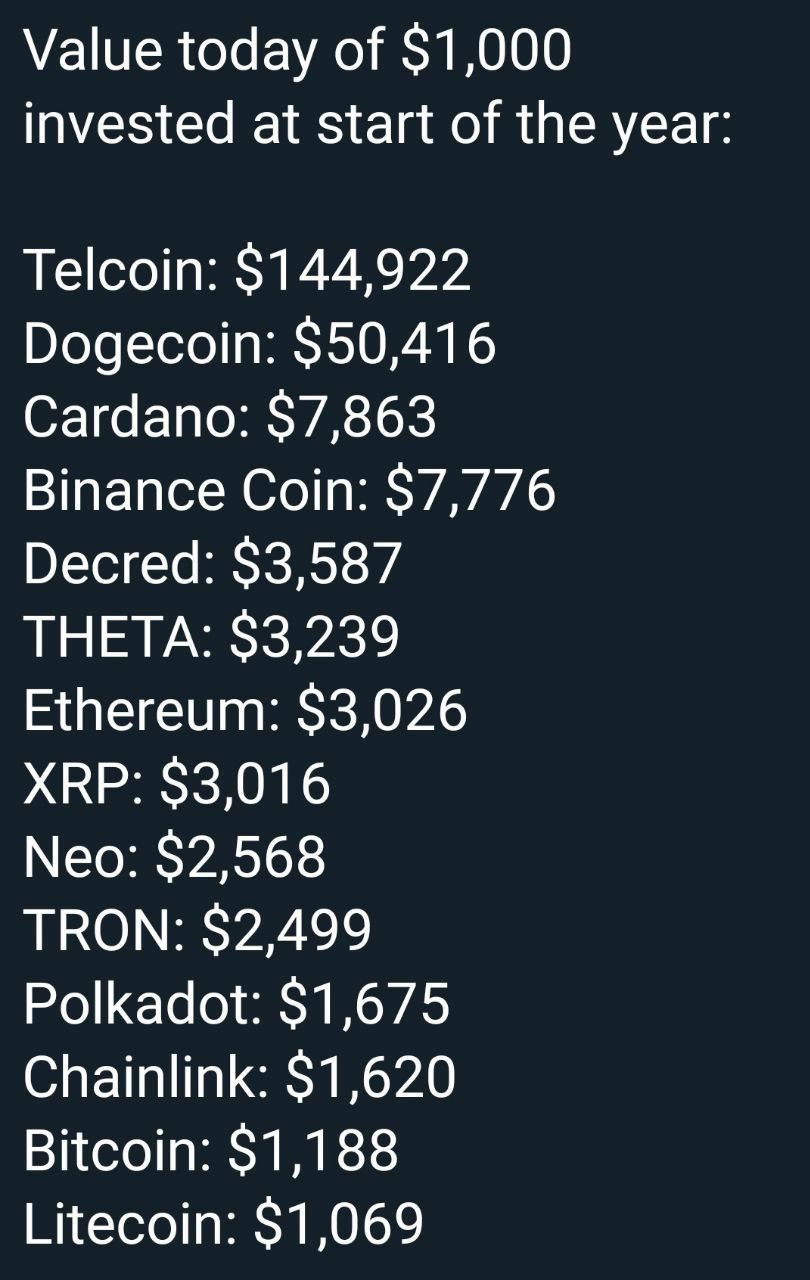Screen dimensions: 810x1280
Task: Select the Decred $3,587 line
Action: 212,564
